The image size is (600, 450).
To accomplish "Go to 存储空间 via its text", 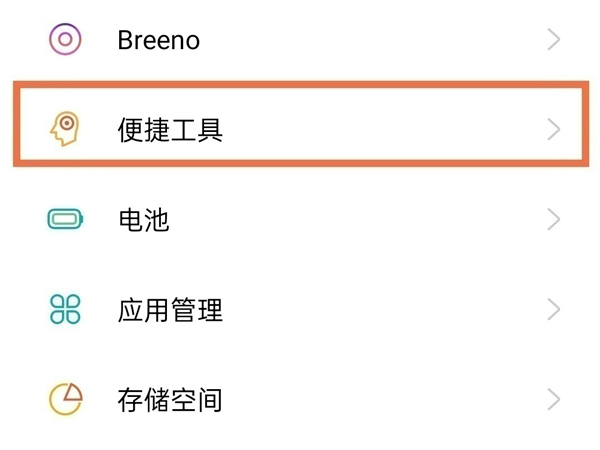I will tap(169, 401).
